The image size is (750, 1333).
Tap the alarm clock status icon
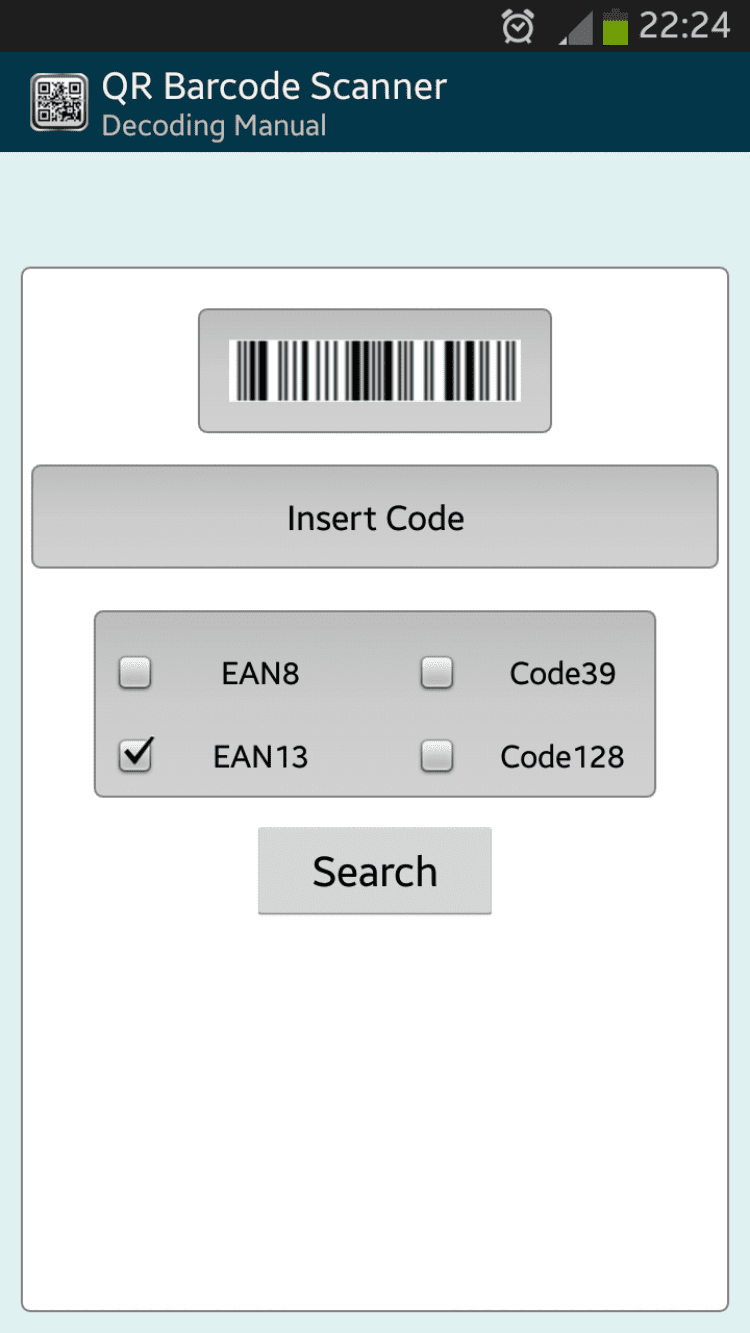pyautogui.click(x=518, y=27)
